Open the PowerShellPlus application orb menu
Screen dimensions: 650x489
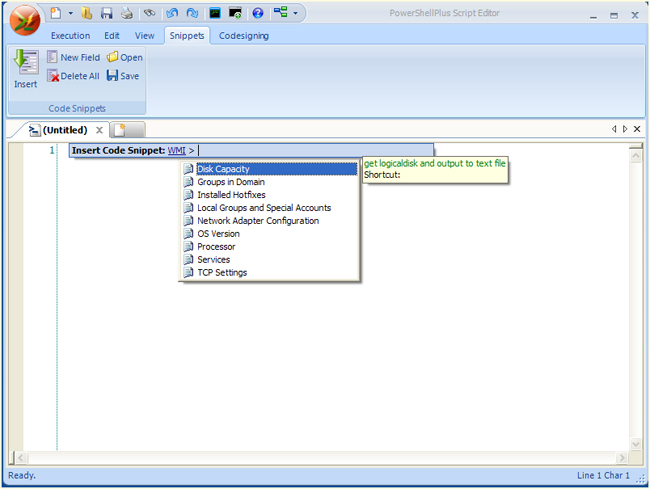click(x=25, y=21)
